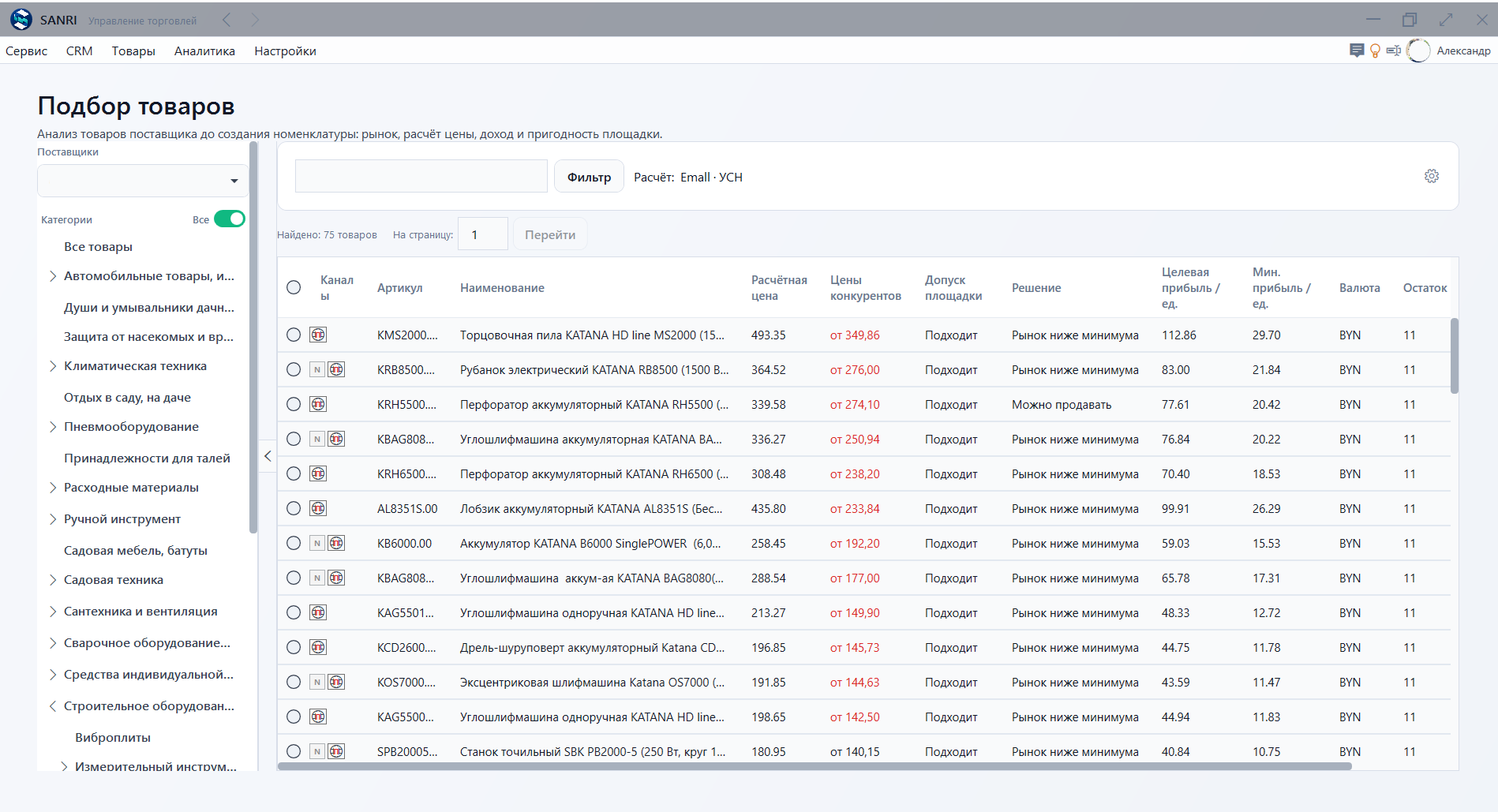Open the Товары menu

point(133,51)
